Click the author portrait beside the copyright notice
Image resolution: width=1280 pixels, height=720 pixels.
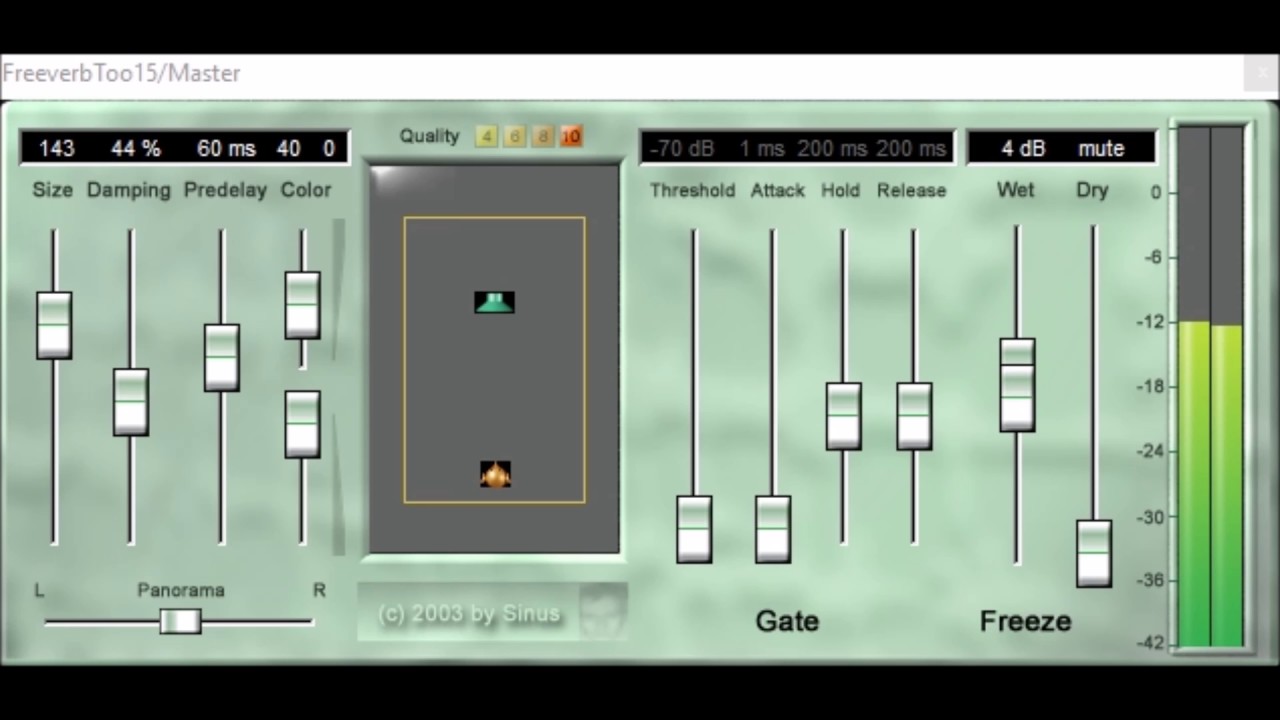(603, 611)
